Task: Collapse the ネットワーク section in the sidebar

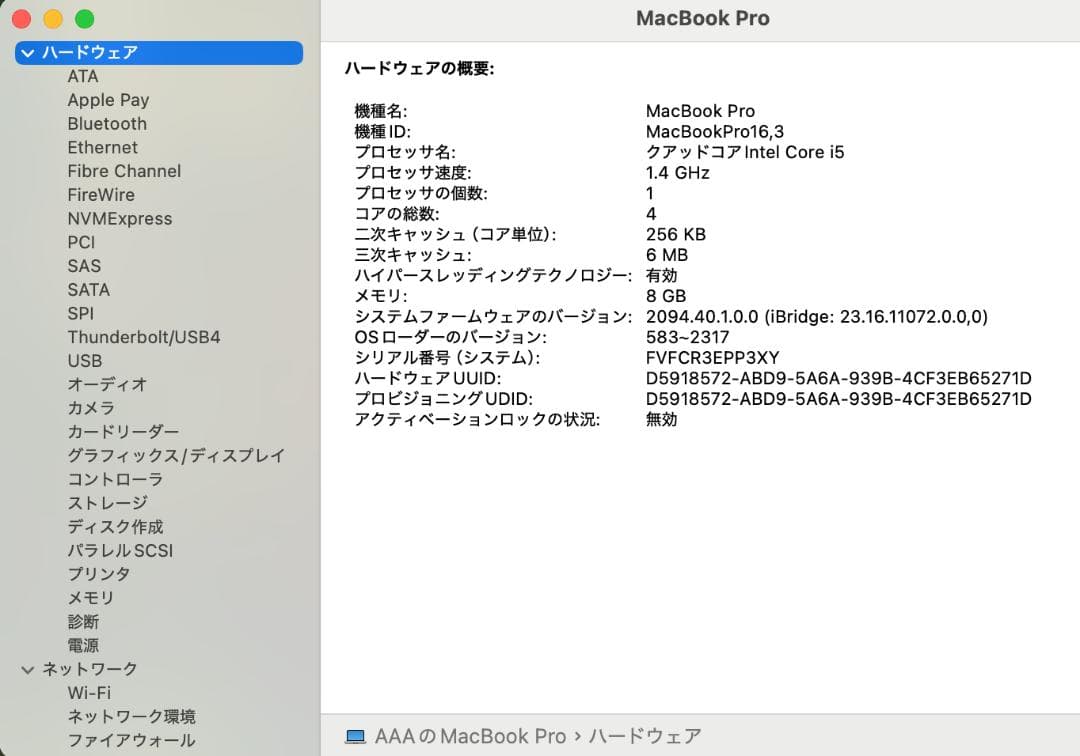Action: click(27, 668)
